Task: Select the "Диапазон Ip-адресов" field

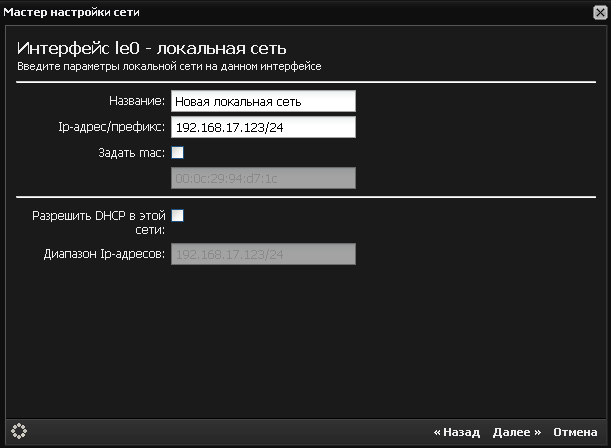Action: [x=263, y=254]
